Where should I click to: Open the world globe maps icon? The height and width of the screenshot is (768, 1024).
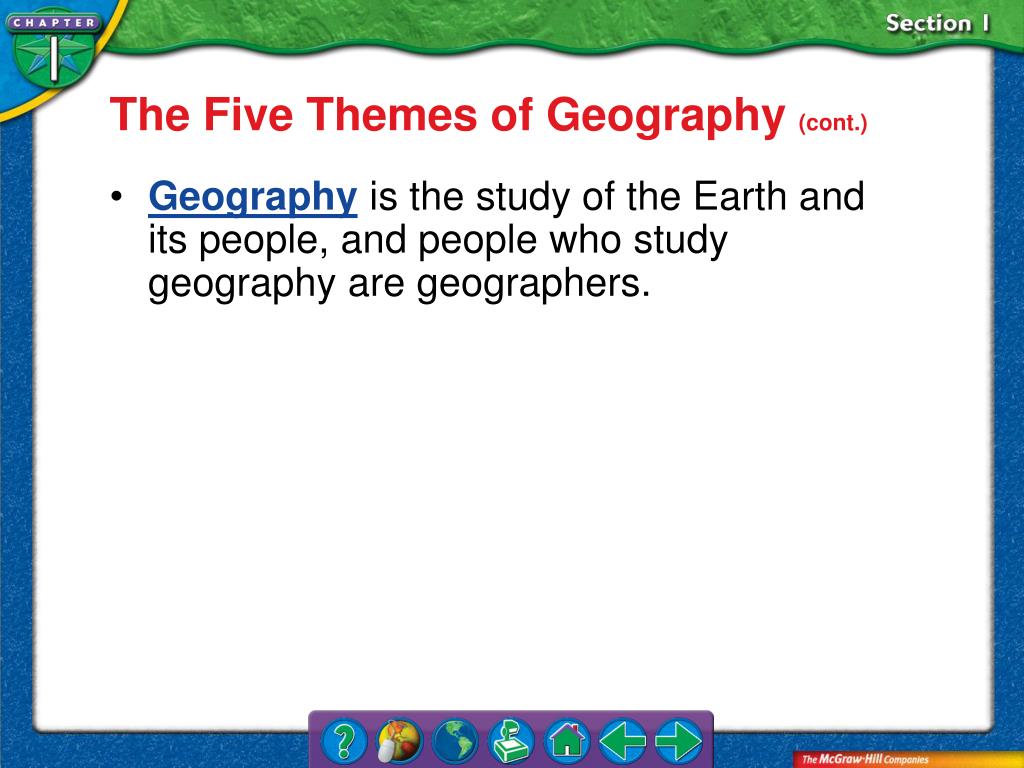pos(455,741)
